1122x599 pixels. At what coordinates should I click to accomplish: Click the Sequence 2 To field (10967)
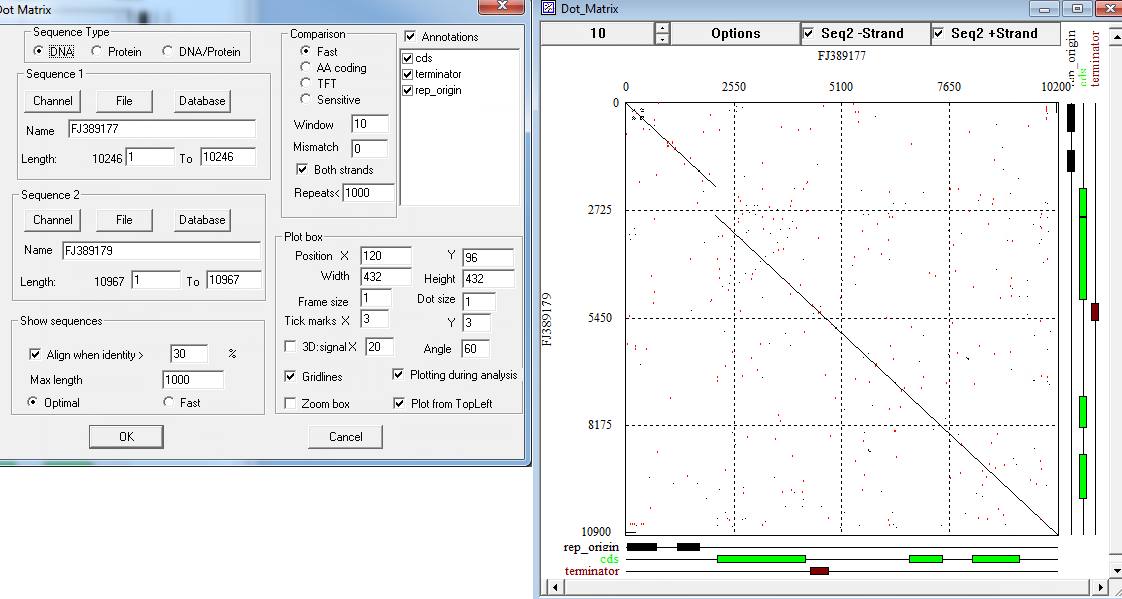233,281
